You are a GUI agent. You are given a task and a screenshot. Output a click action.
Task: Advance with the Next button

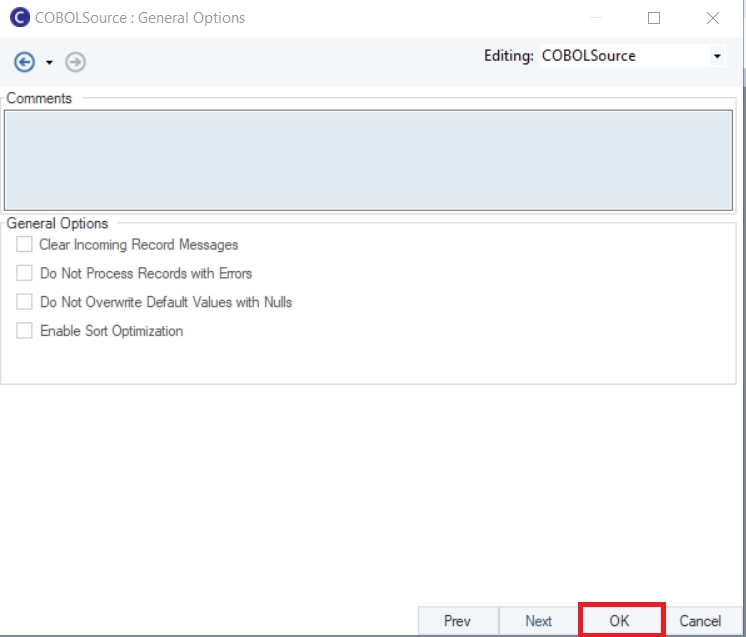(539, 621)
